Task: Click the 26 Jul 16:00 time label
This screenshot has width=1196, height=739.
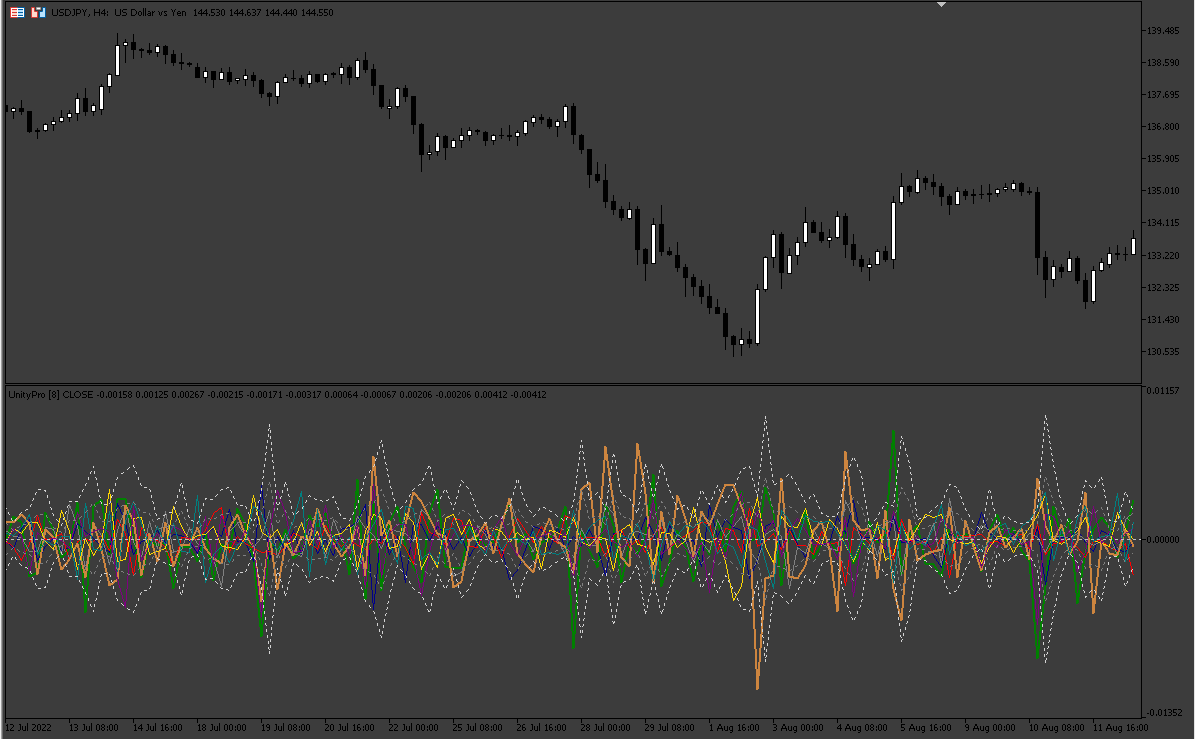Action: 541,728
